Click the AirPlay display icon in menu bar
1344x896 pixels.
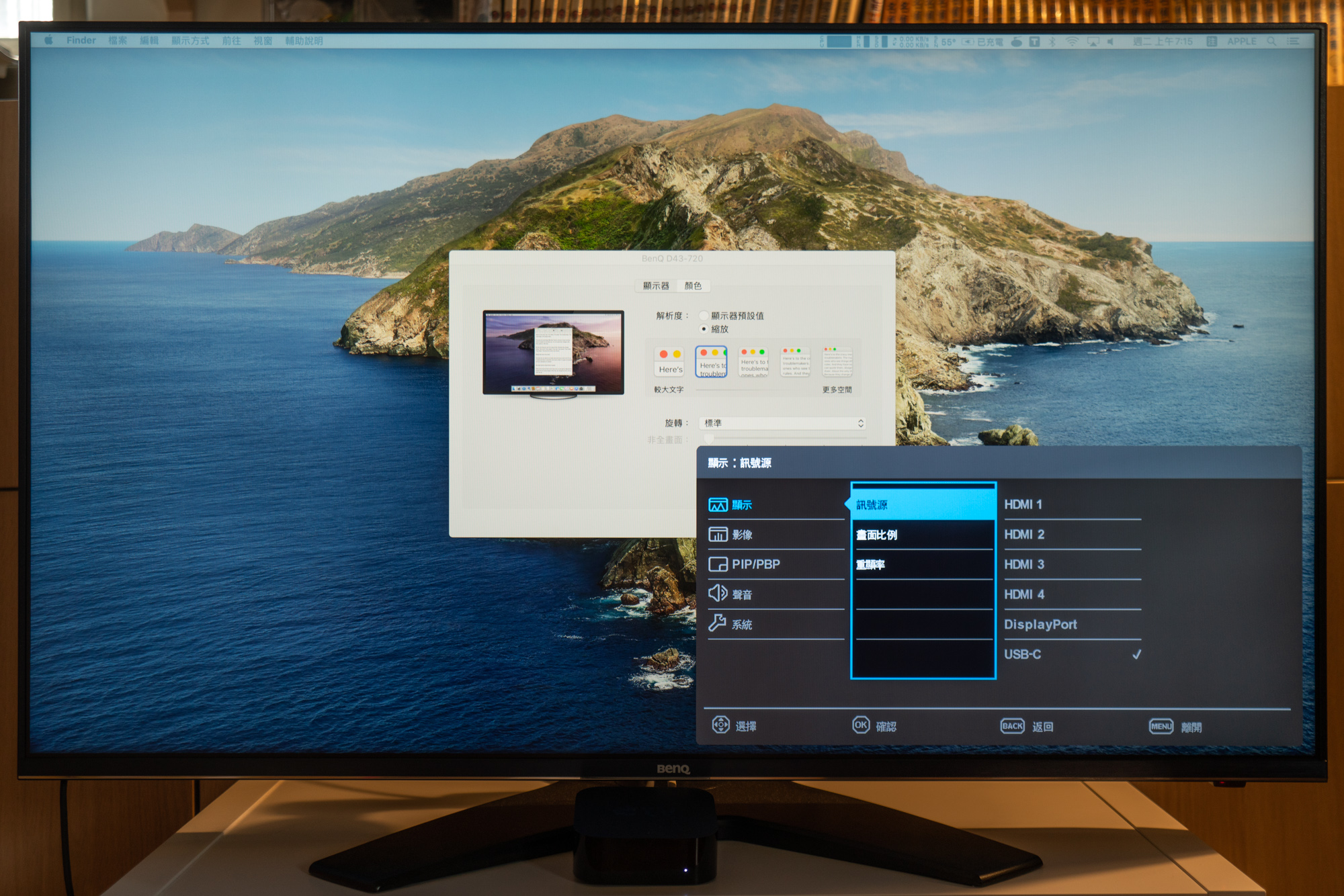1093,42
